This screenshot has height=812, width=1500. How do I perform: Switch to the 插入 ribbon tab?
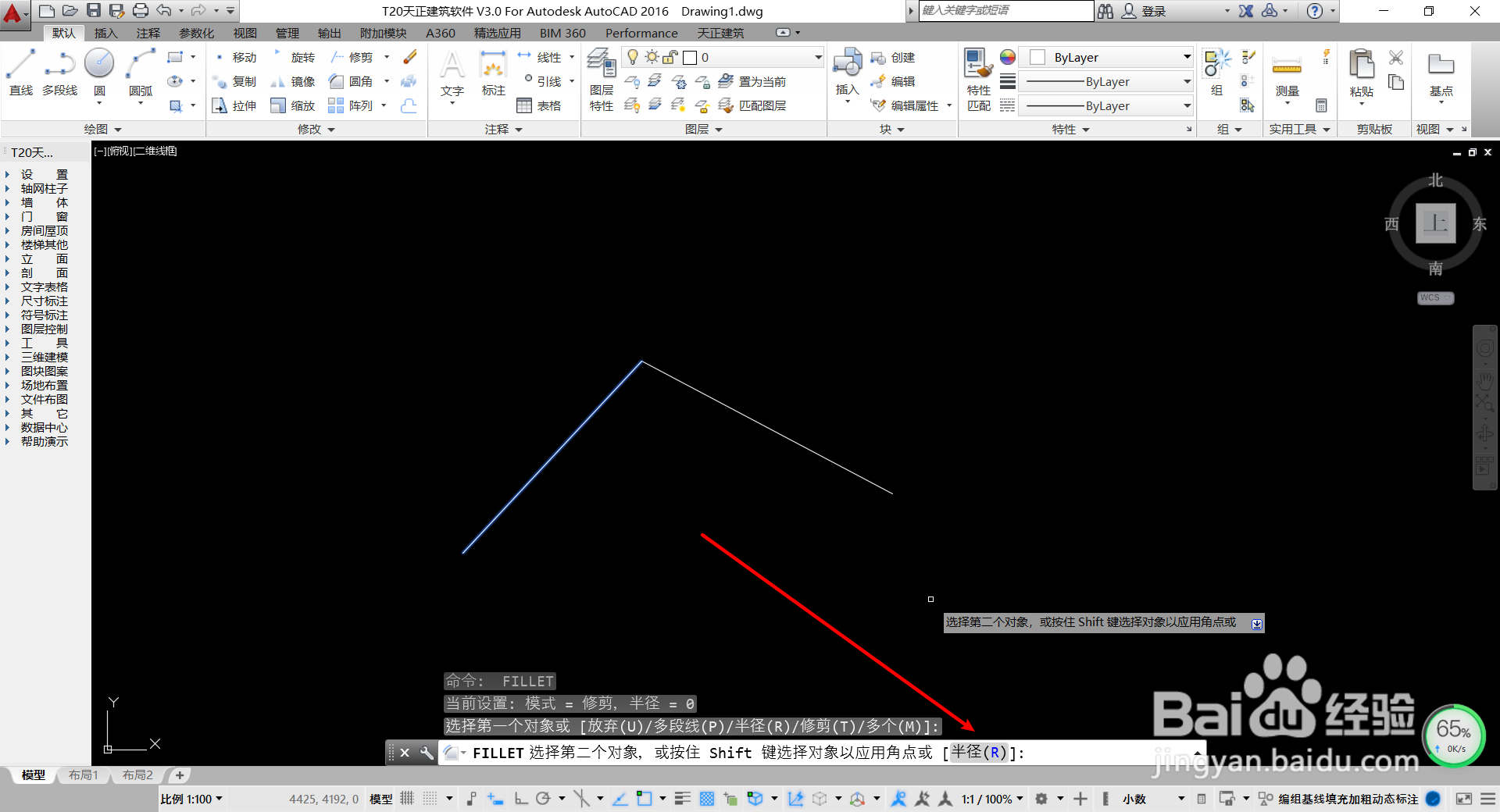105,33
